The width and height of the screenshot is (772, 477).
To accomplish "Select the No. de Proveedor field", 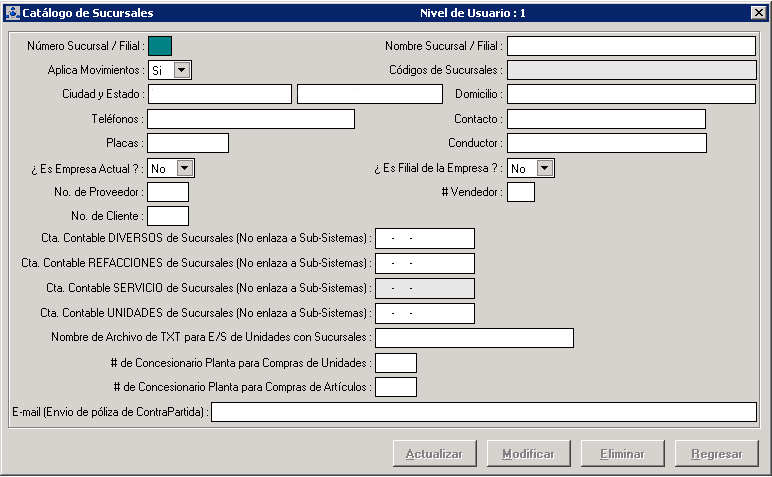I will [x=168, y=192].
